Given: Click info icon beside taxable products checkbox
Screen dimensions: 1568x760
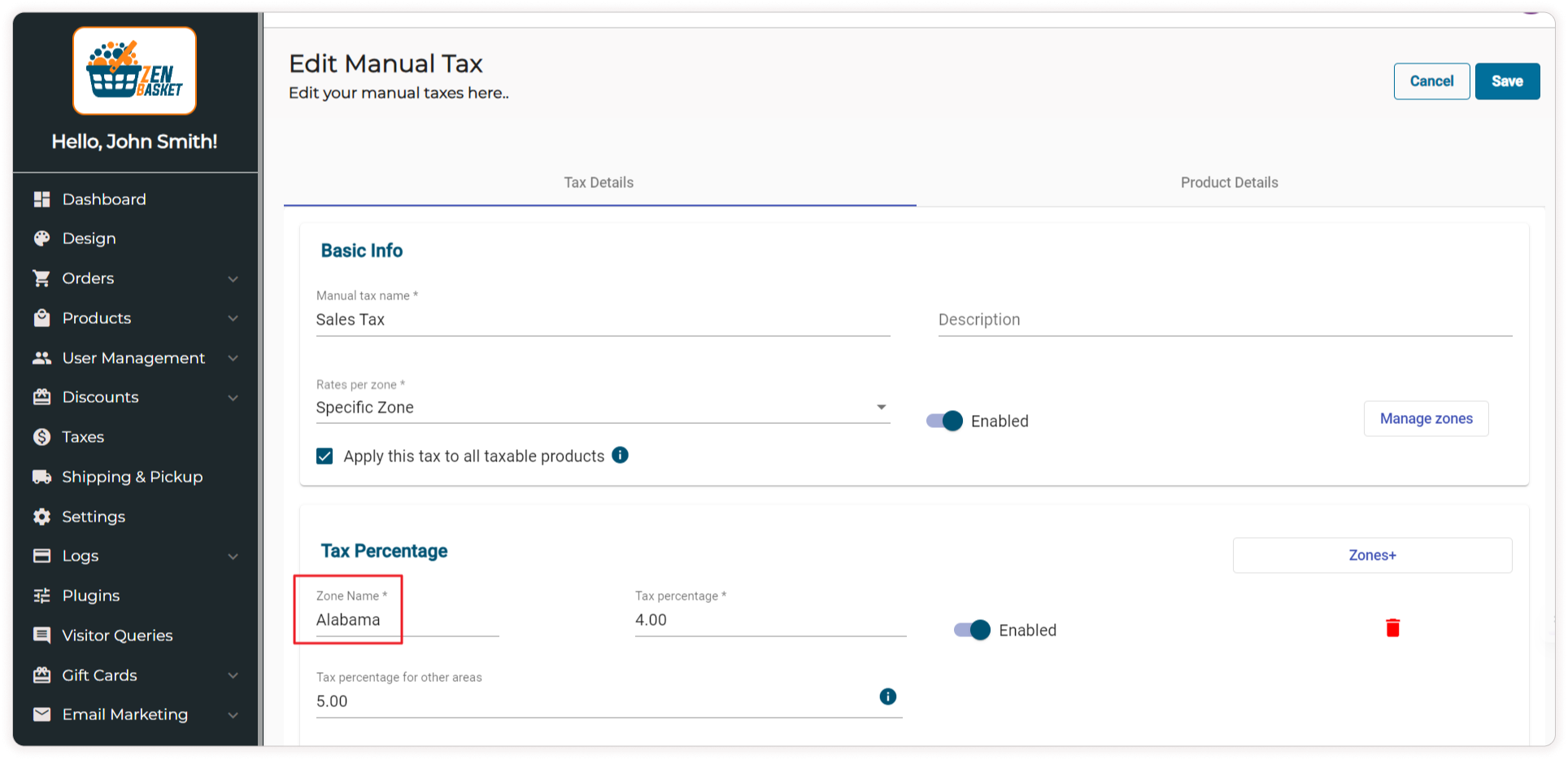Looking at the screenshot, I should tap(620, 455).
